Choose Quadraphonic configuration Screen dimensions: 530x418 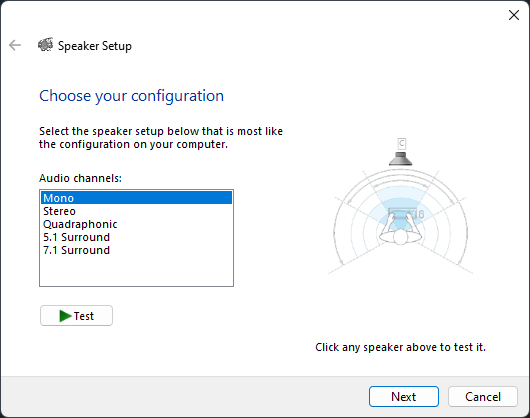(137, 224)
